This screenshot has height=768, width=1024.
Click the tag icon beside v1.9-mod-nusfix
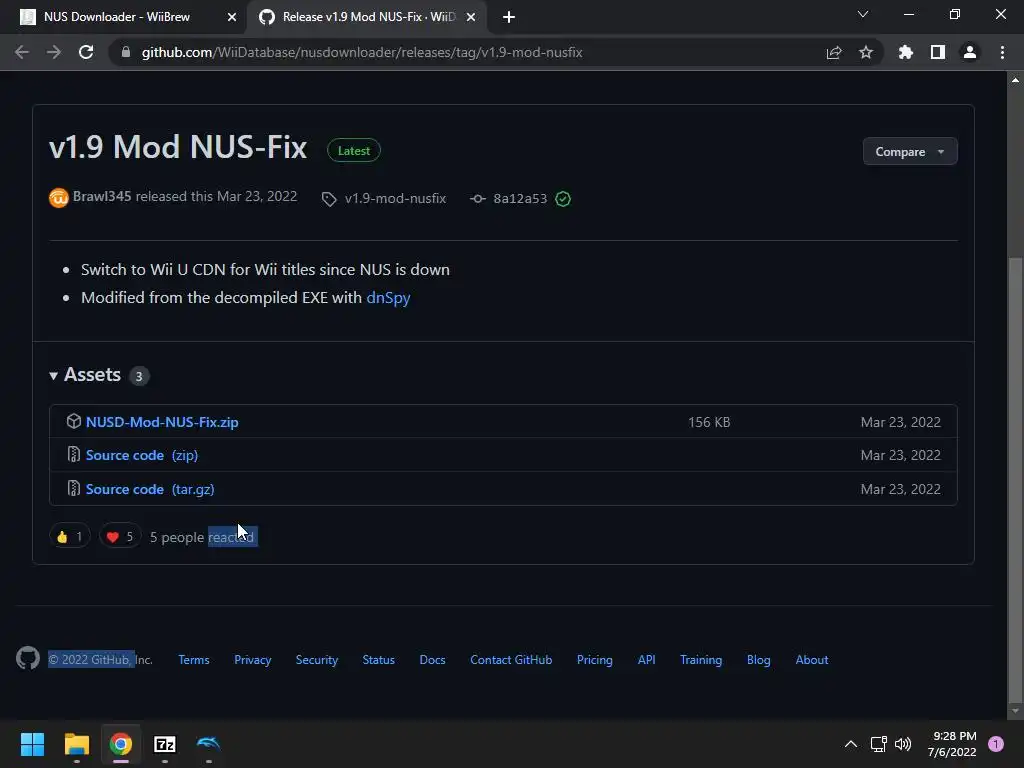point(329,199)
